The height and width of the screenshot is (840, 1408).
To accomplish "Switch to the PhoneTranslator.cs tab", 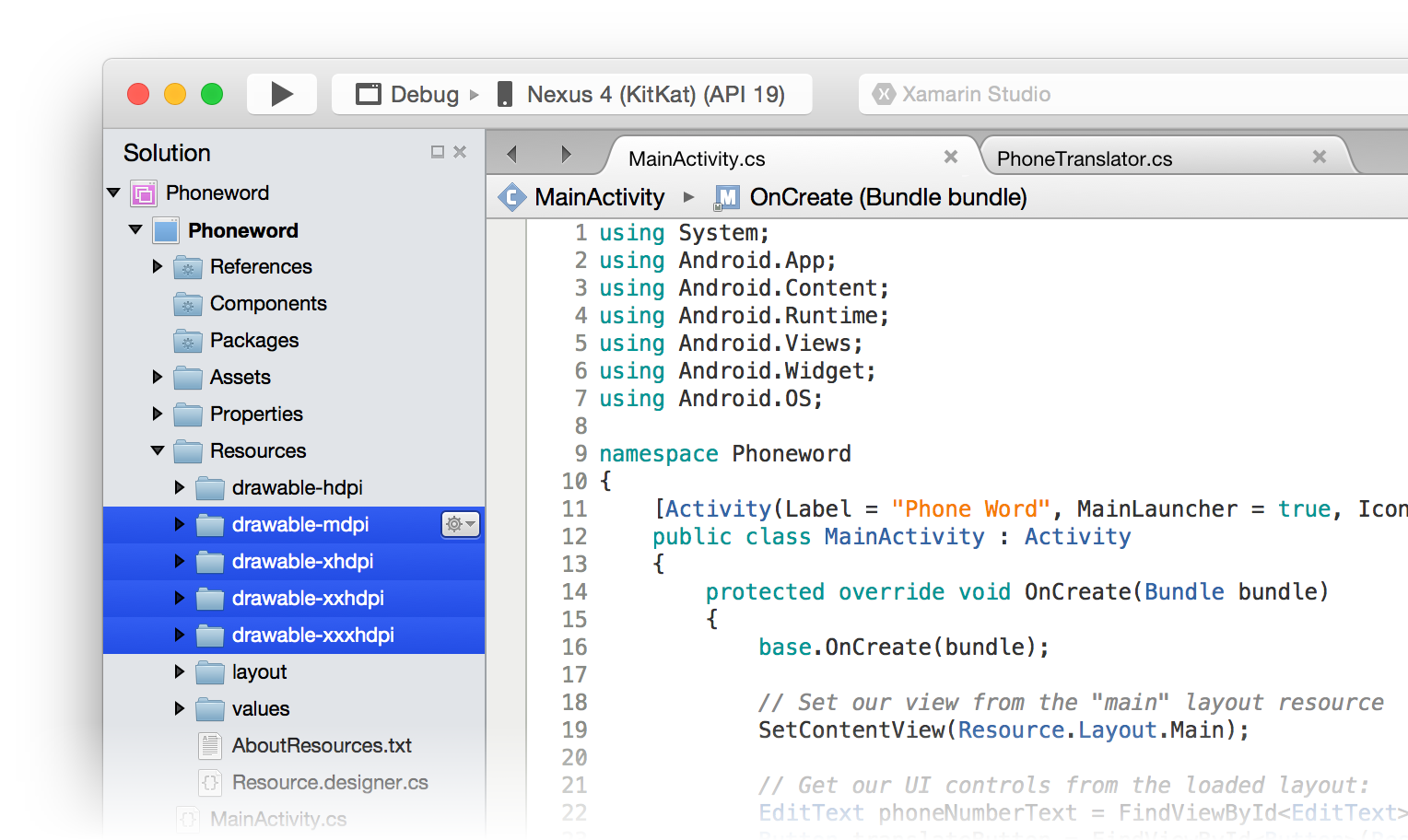I will tap(1084, 158).
